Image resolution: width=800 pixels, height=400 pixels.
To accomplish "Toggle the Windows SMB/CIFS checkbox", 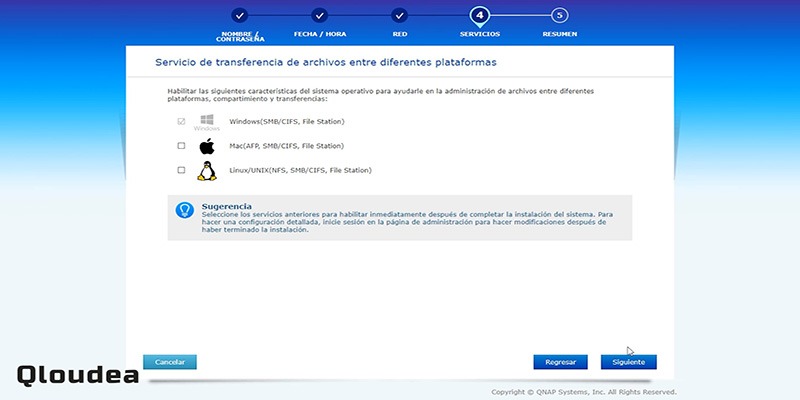I will [181, 121].
